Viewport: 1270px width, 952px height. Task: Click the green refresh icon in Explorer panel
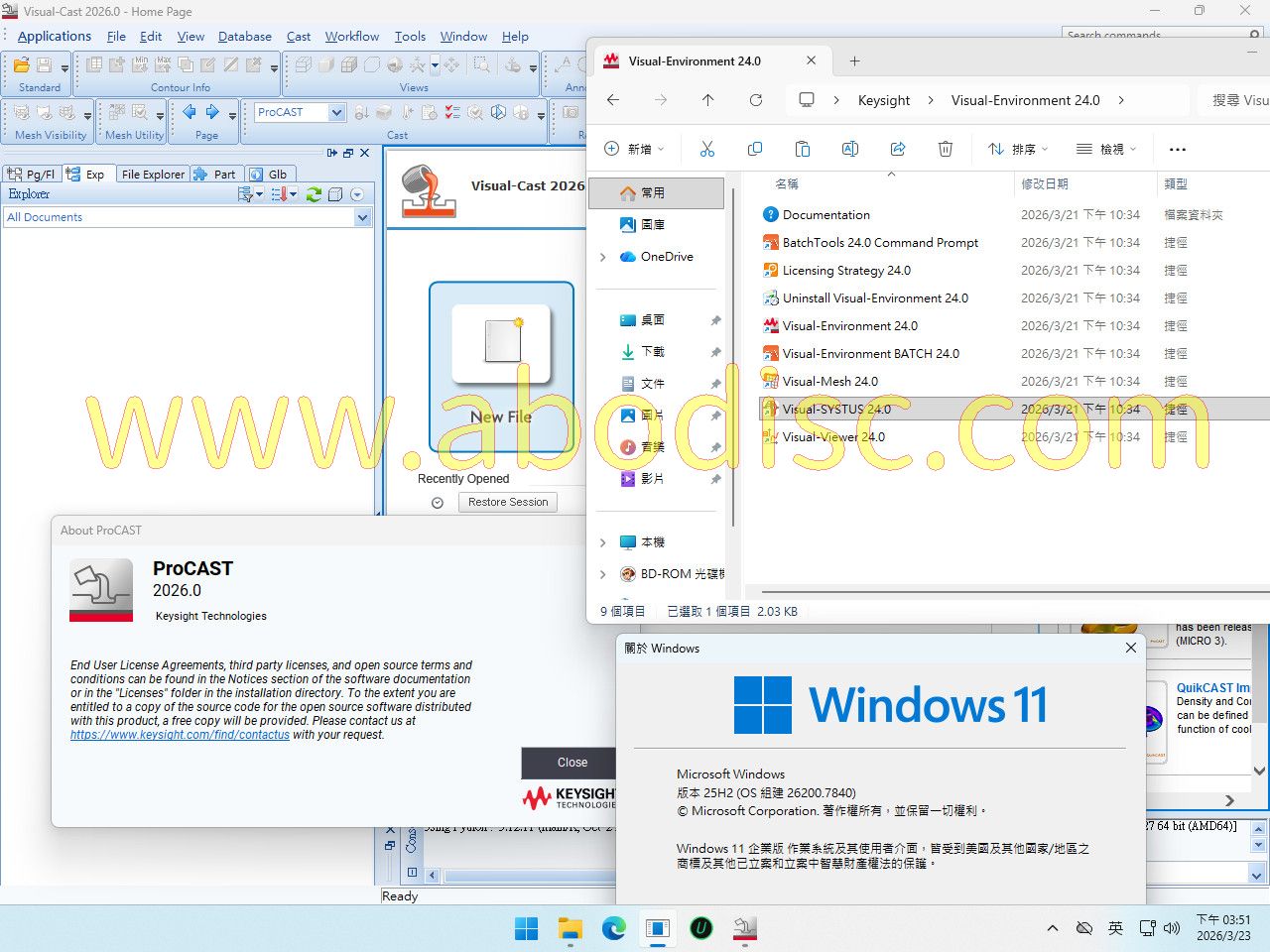[314, 194]
